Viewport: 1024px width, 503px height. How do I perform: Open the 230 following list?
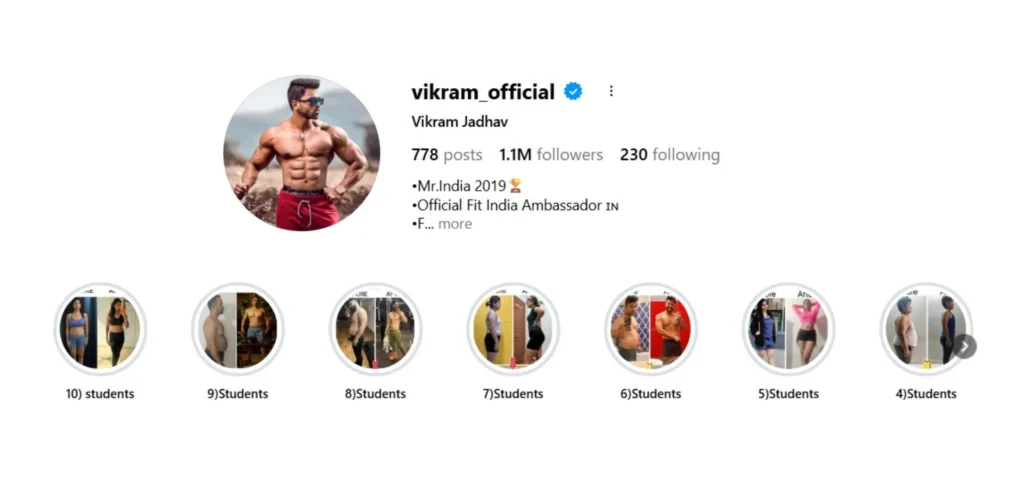[x=670, y=155]
